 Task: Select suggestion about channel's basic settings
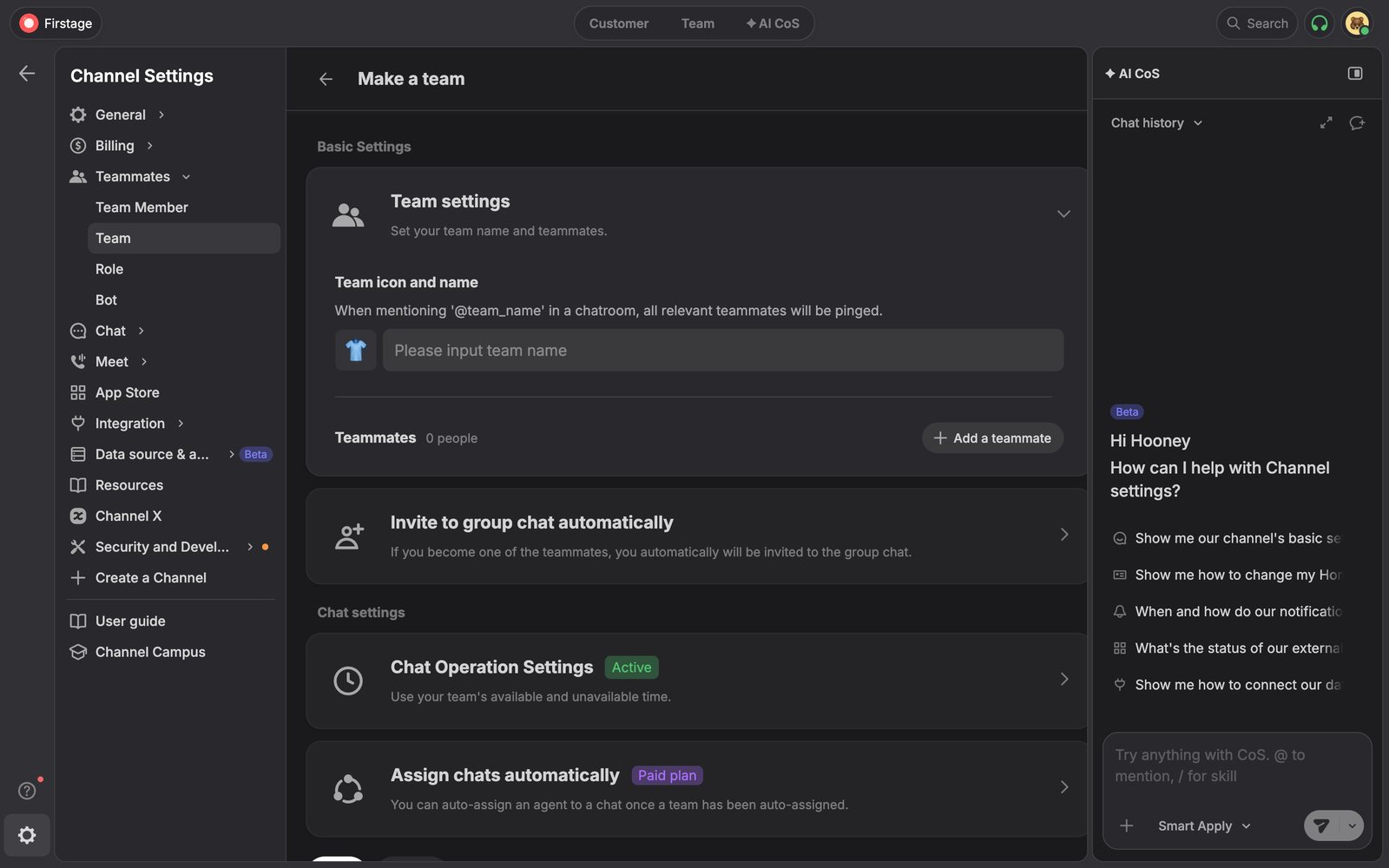tap(1228, 538)
